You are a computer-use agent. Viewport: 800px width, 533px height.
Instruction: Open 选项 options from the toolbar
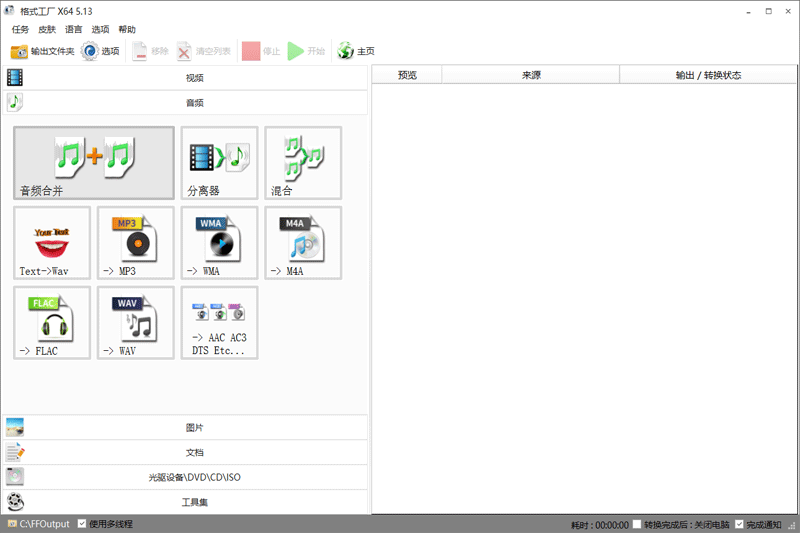click(x=101, y=51)
